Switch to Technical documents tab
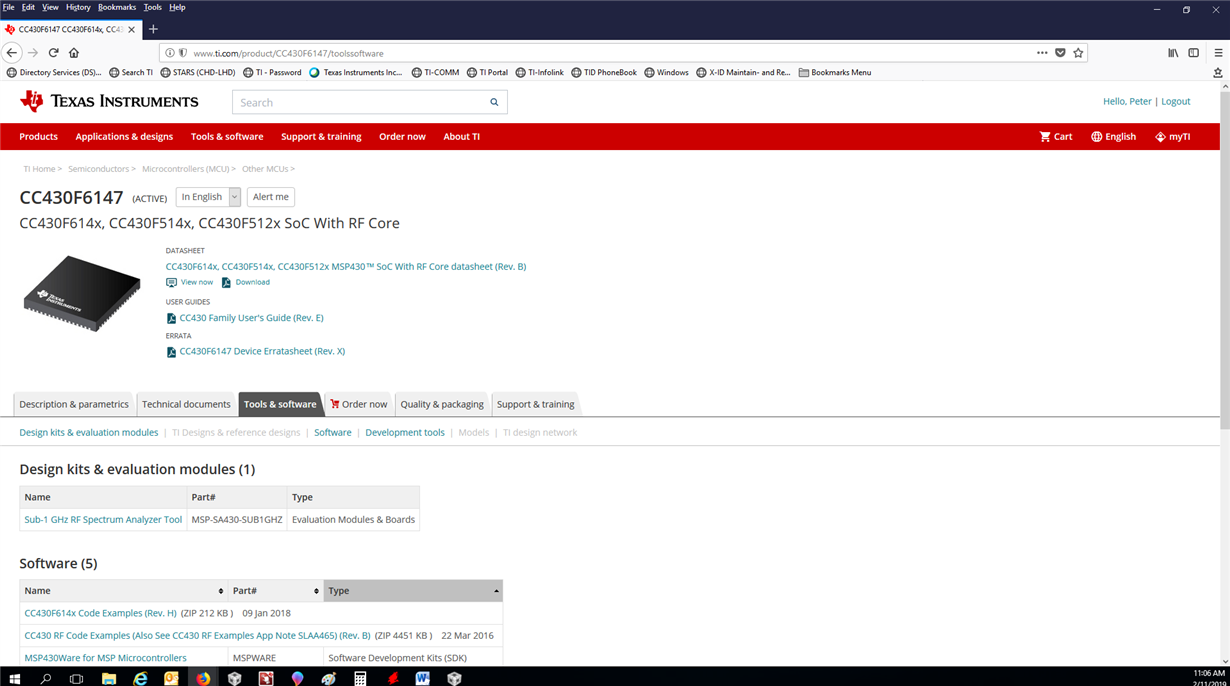Viewport: 1230px width, 686px height. (x=186, y=404)
